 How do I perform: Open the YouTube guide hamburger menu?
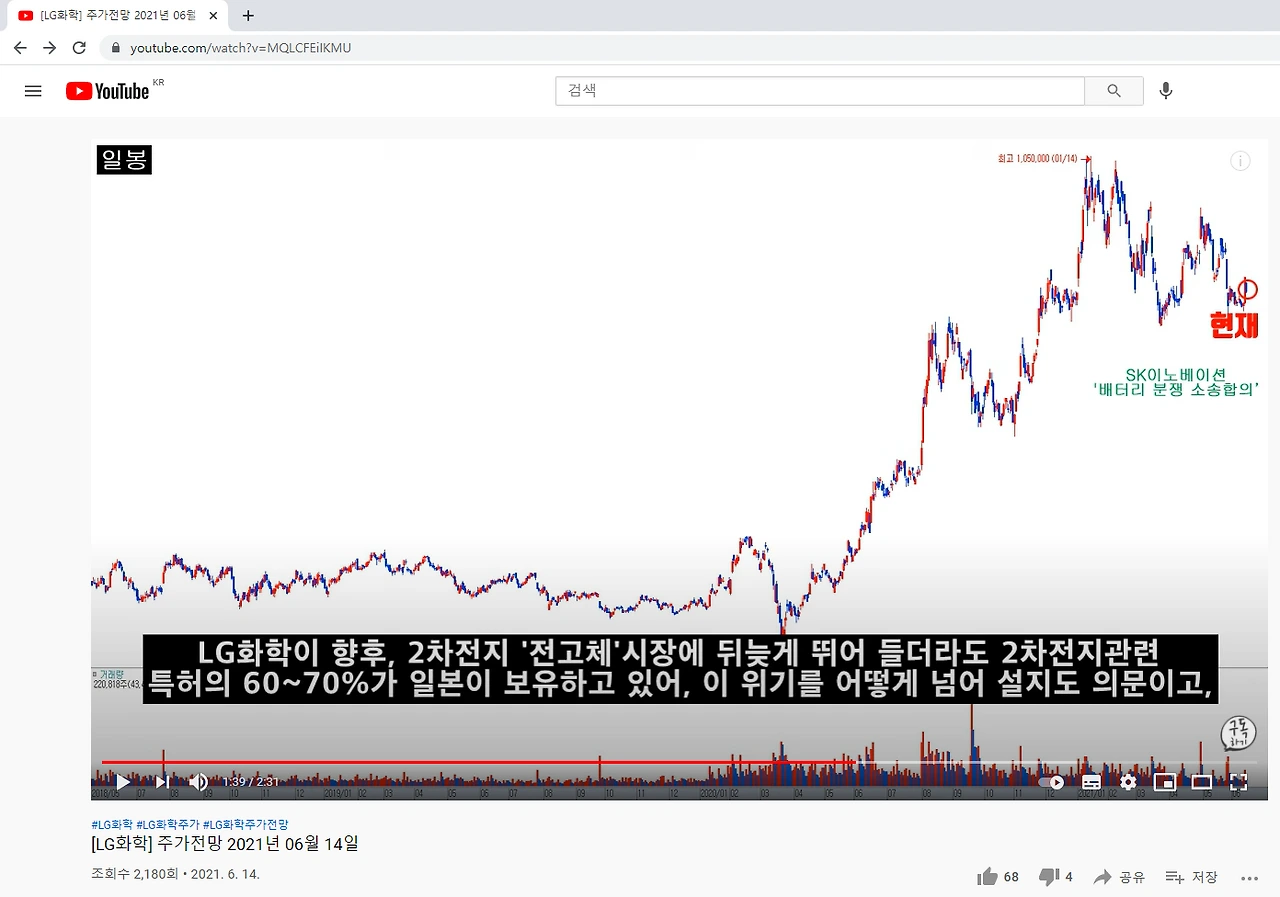coord(33,90)
